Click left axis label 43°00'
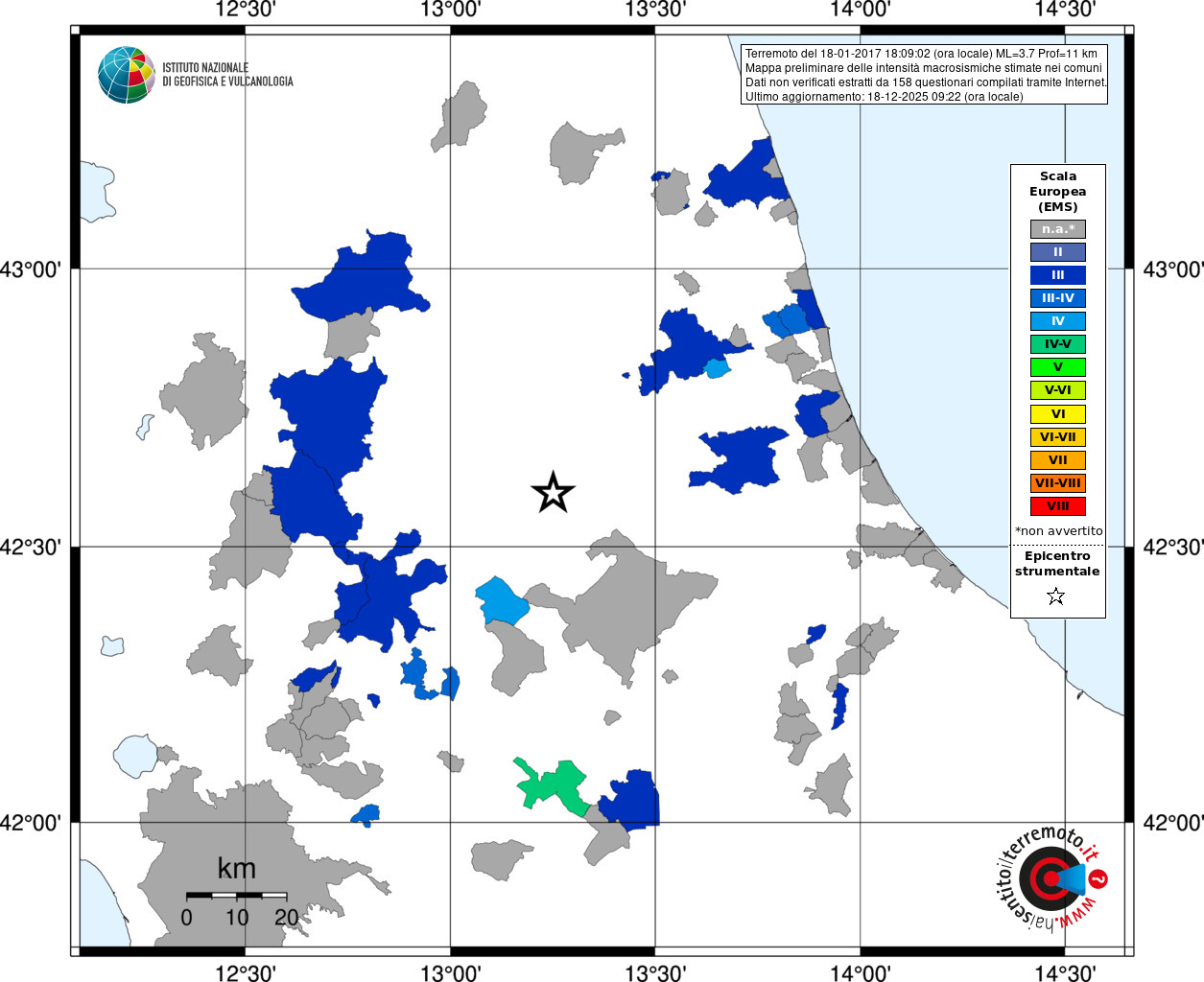The height and width of the screenshot is (982, 1204). click(31, 269)
